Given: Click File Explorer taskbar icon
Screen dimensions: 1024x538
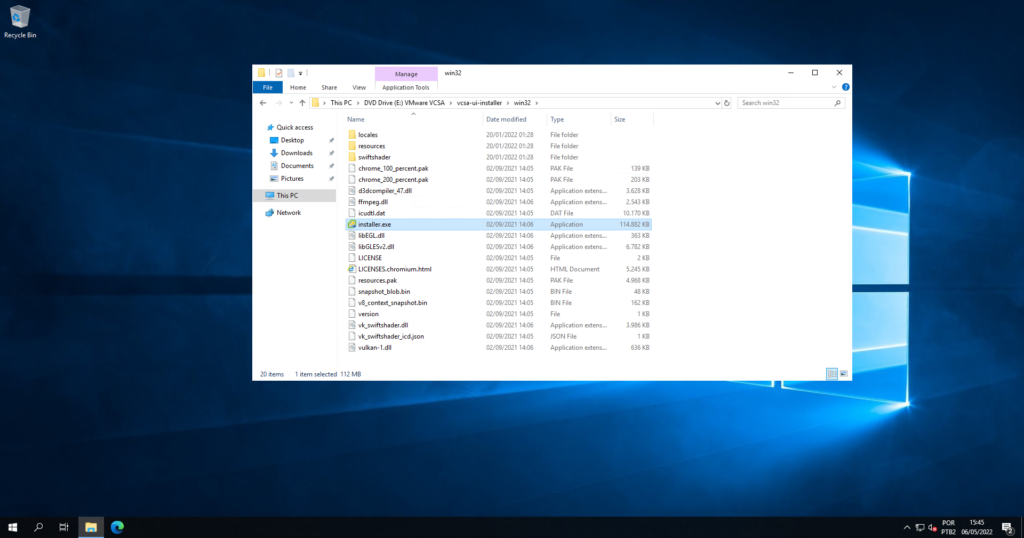Looking at the screenshot, I should point(91,527).
